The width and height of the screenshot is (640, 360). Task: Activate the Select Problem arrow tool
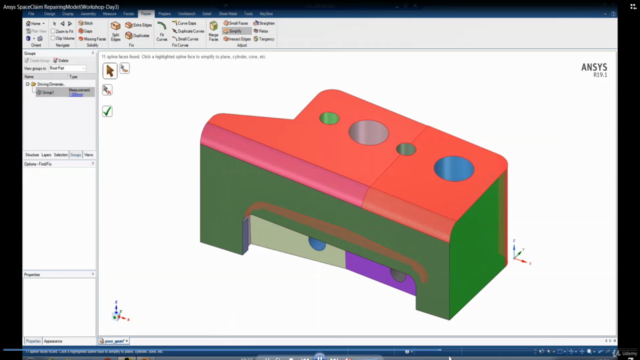[x=110, y=71]
